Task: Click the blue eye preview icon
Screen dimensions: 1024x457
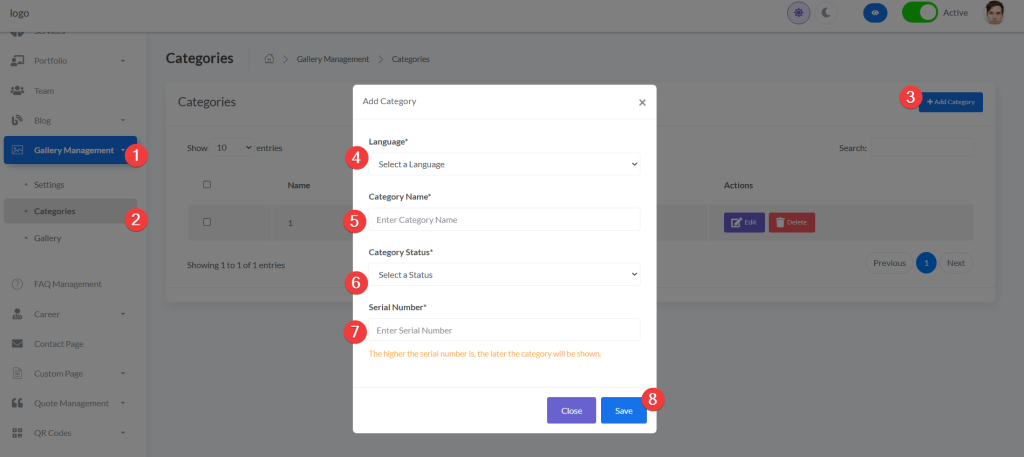Action: pyautogui.click(x=875, y=13)
